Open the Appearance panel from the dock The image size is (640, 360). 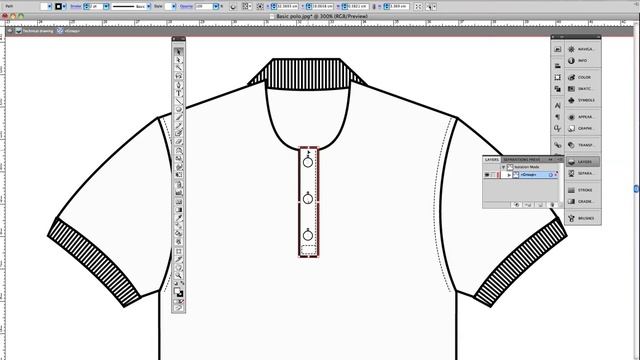582,117
